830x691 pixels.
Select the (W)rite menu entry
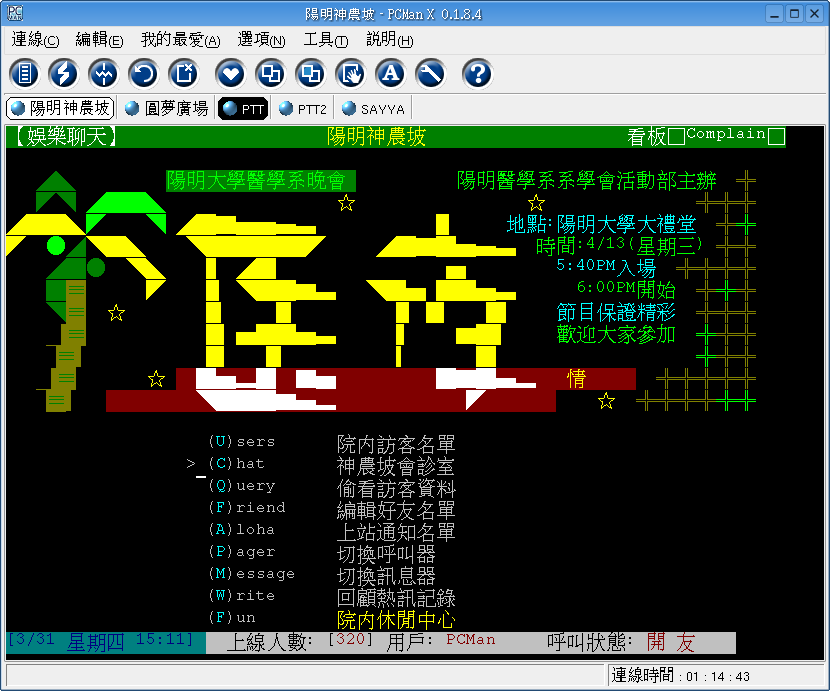coord(241,596)
